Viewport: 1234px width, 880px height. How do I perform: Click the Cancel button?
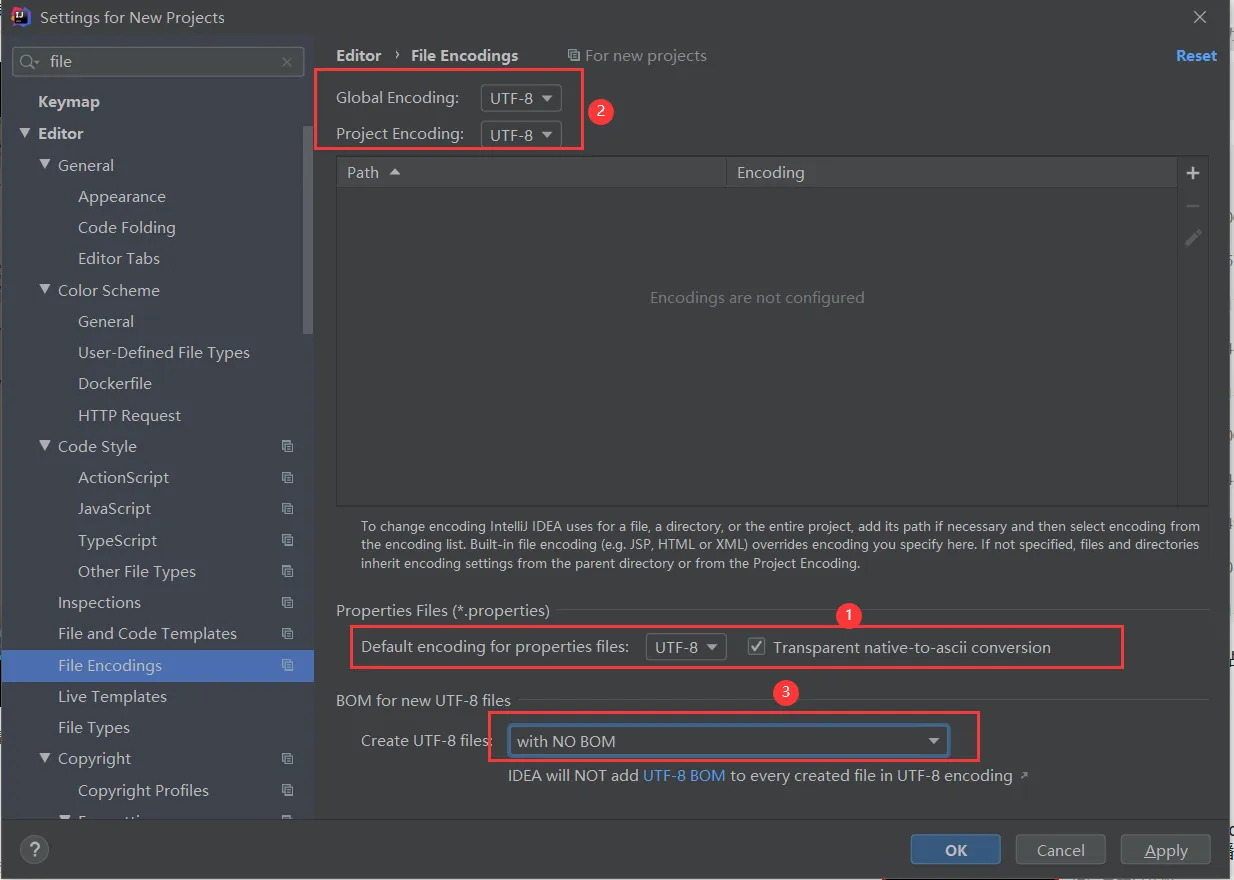[1061, 850]
